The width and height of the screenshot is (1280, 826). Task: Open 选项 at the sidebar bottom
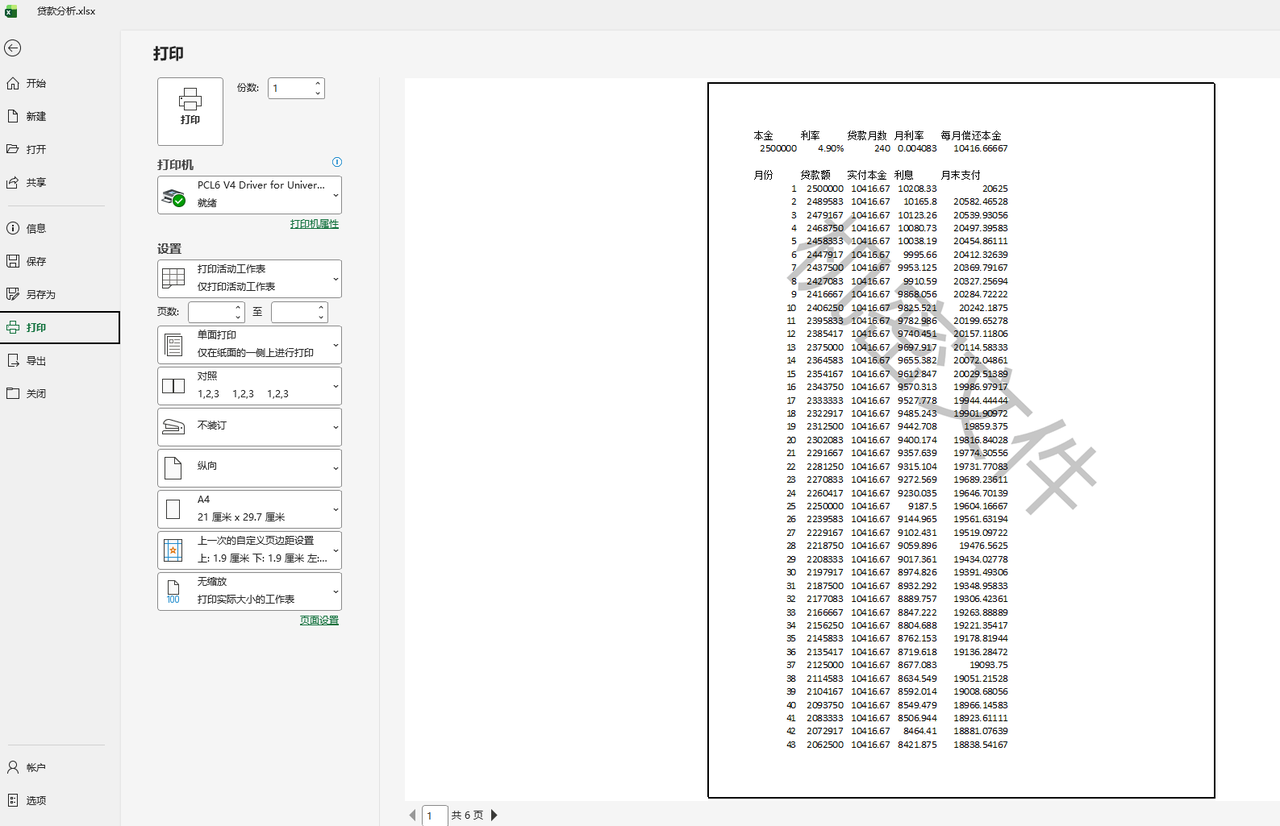pos(36,800)
